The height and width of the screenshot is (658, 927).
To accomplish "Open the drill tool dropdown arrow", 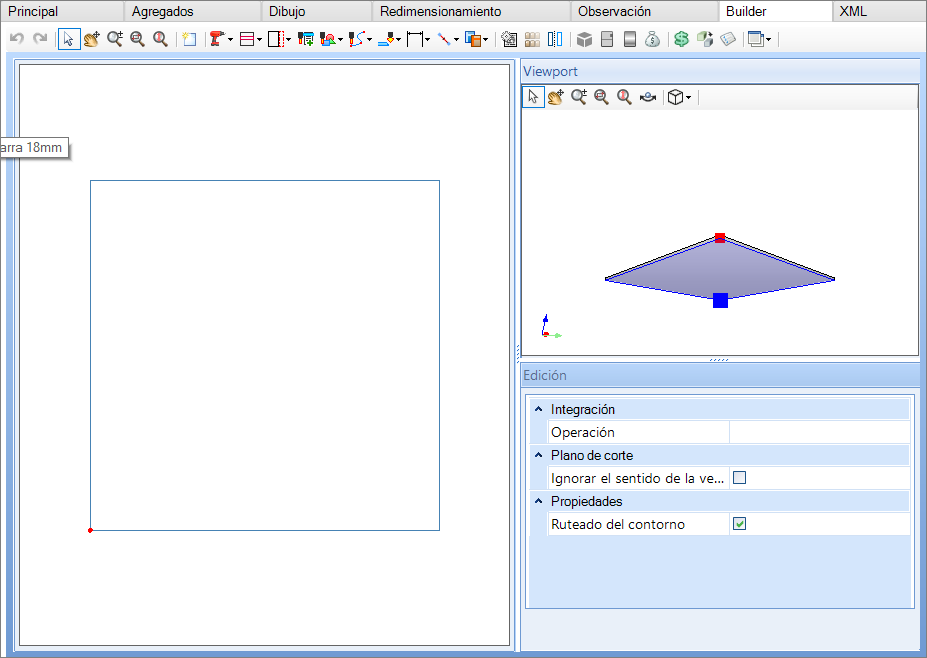I will pos(230,40).
